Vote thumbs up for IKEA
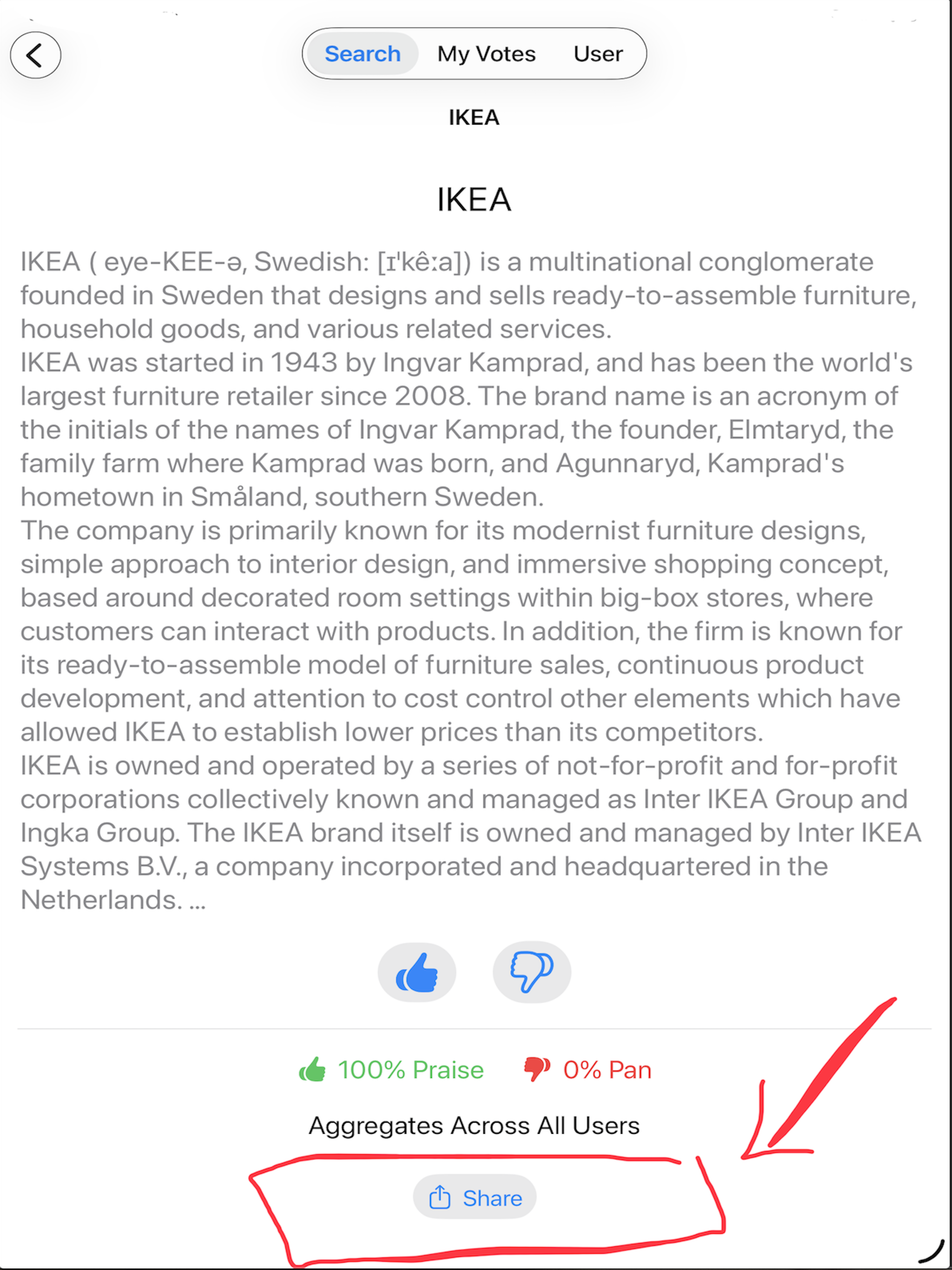The width and height of the screenshot is (952, 1270). (417, 972)
